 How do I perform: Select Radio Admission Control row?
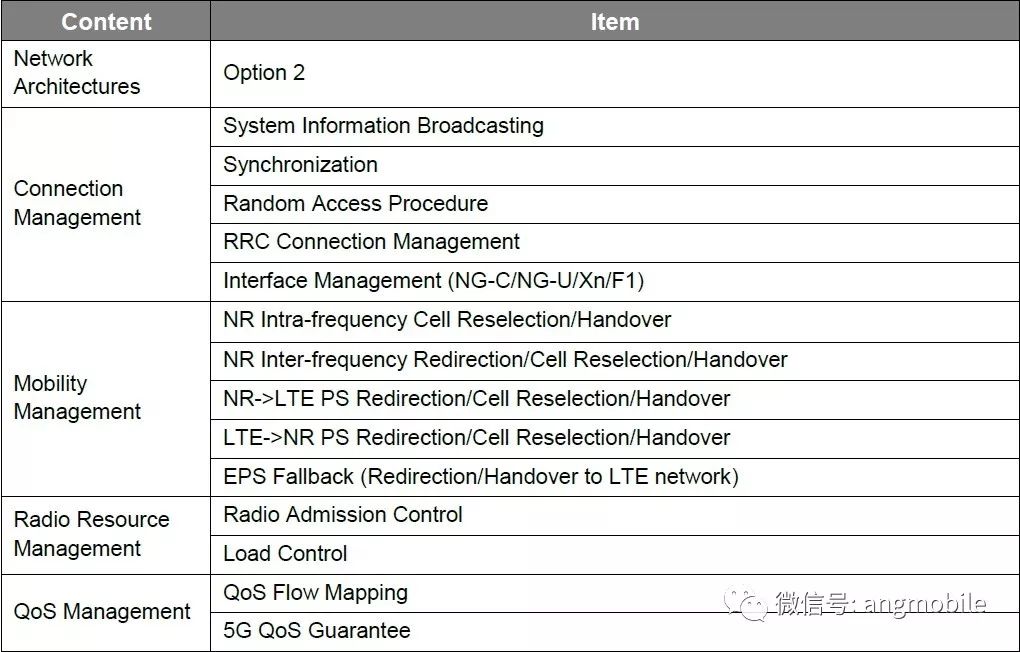click(x=615, y=516)
